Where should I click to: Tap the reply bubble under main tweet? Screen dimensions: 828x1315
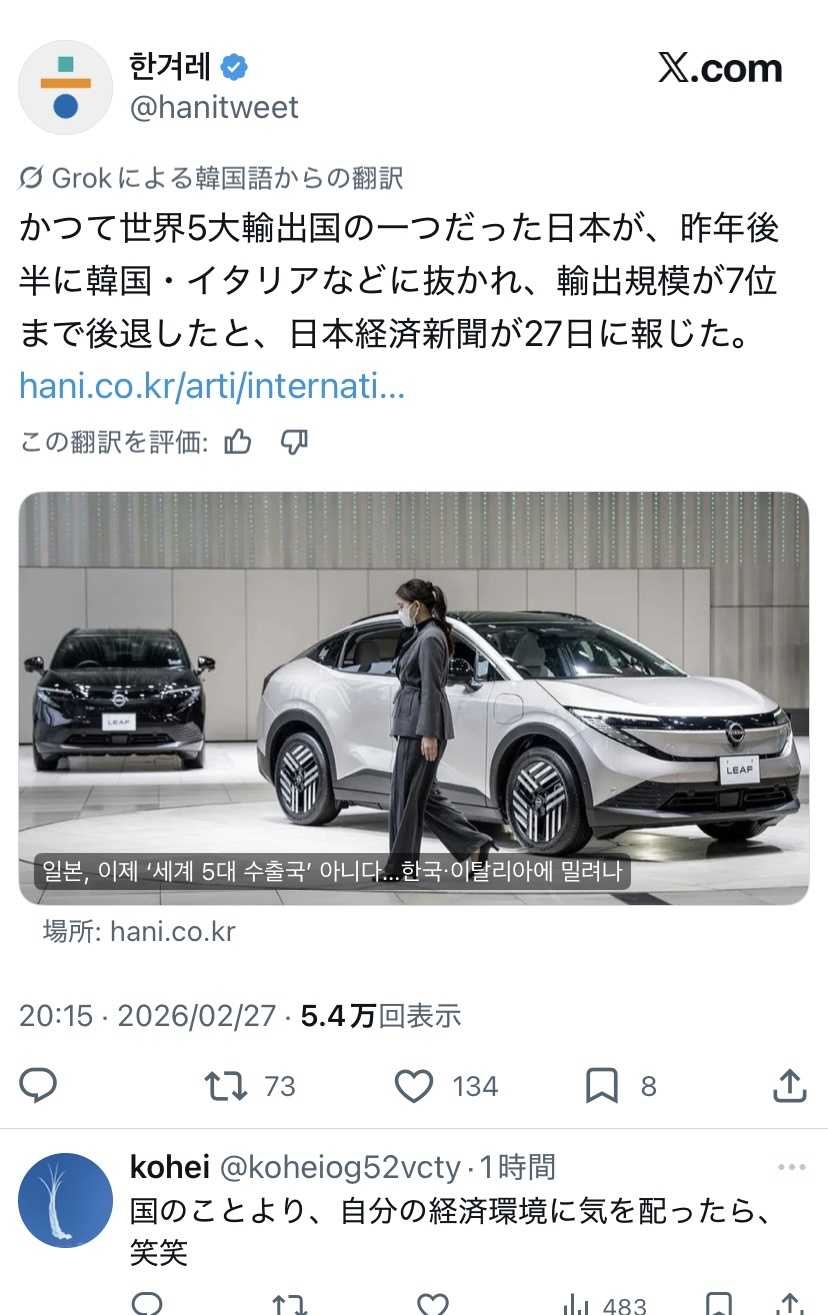pos(39,1085)
